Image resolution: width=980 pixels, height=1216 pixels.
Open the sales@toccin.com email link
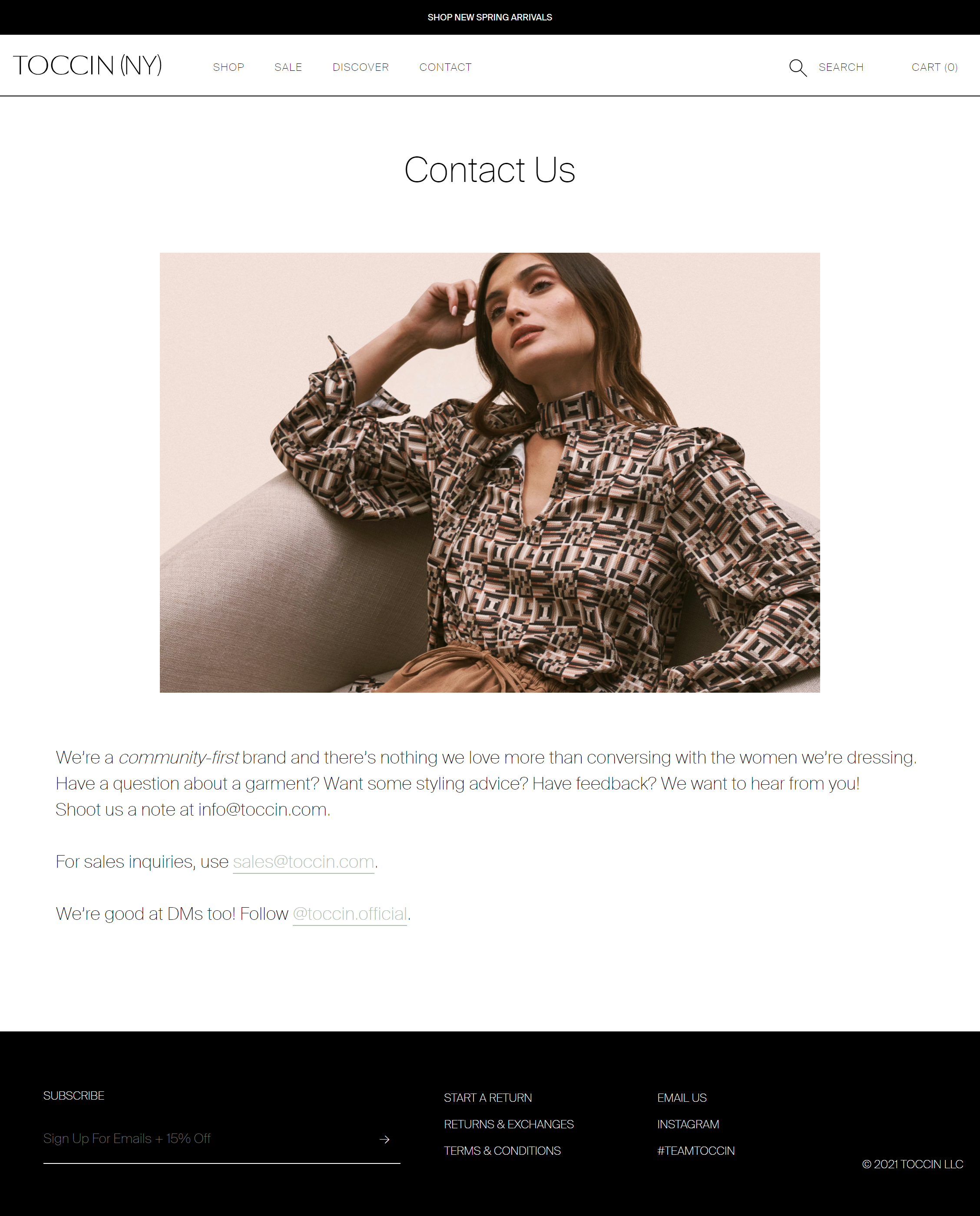click(x=304, y=862)
